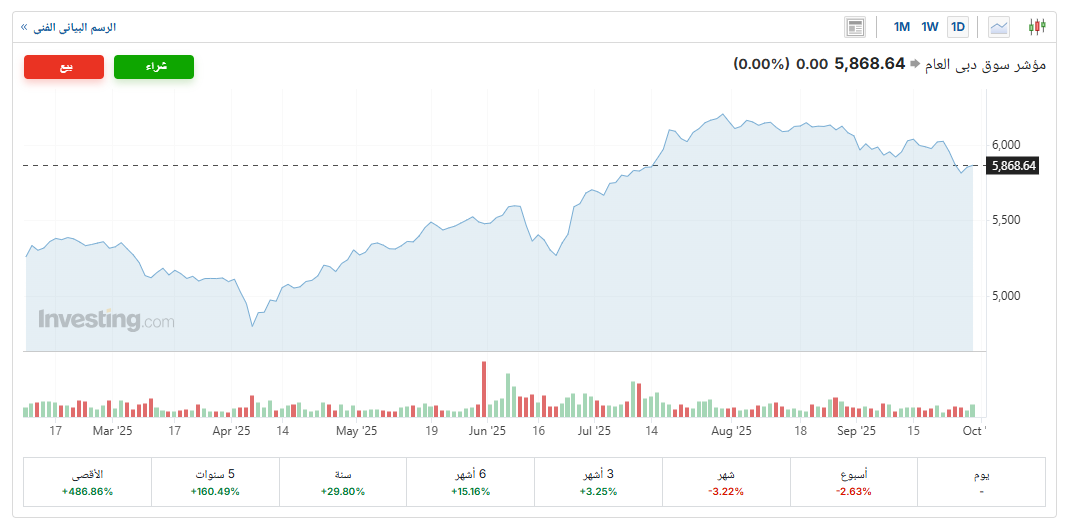This screenshot has width=1067, height=525.
Task: Switch to candlestick chart type
Action: pos(1037,27)
